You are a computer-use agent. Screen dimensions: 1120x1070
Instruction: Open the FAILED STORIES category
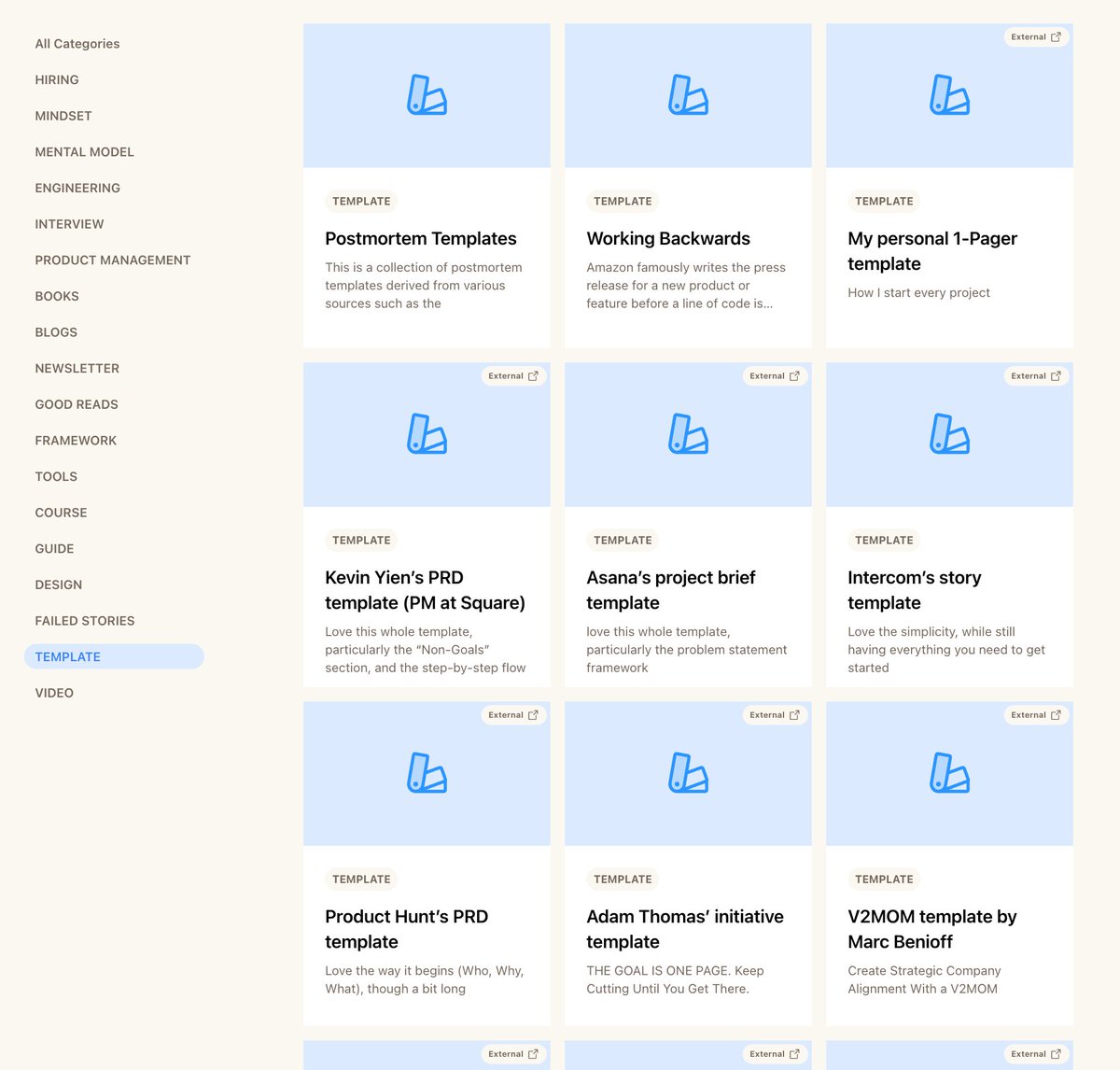(x=85, y=621)
